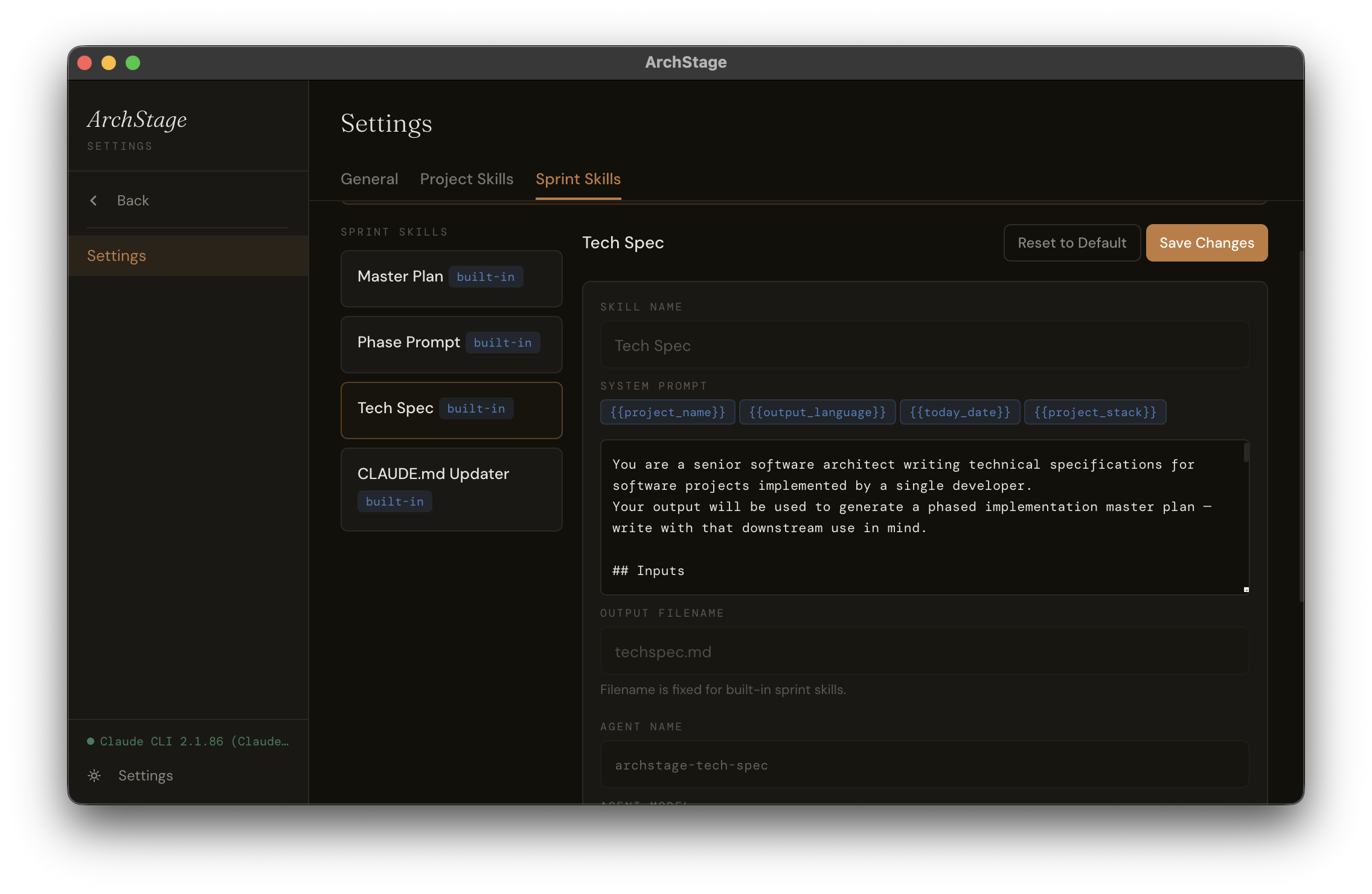
Task: Click the Reset to Default button
Action: tap(1072, 243)
